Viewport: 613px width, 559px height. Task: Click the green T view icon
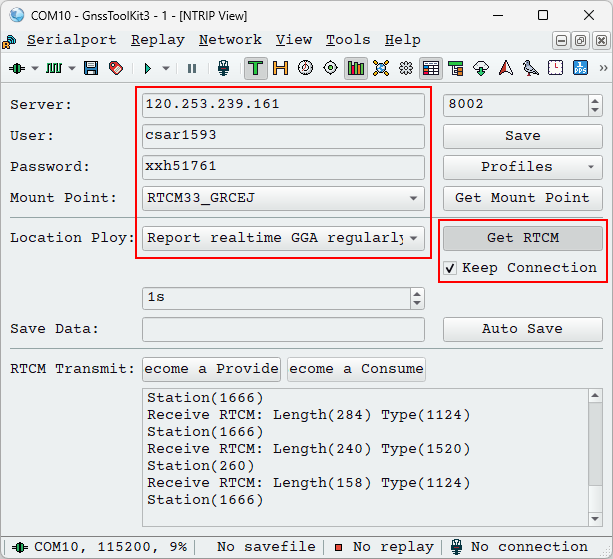pyautogui.click(x=256, y=68)
